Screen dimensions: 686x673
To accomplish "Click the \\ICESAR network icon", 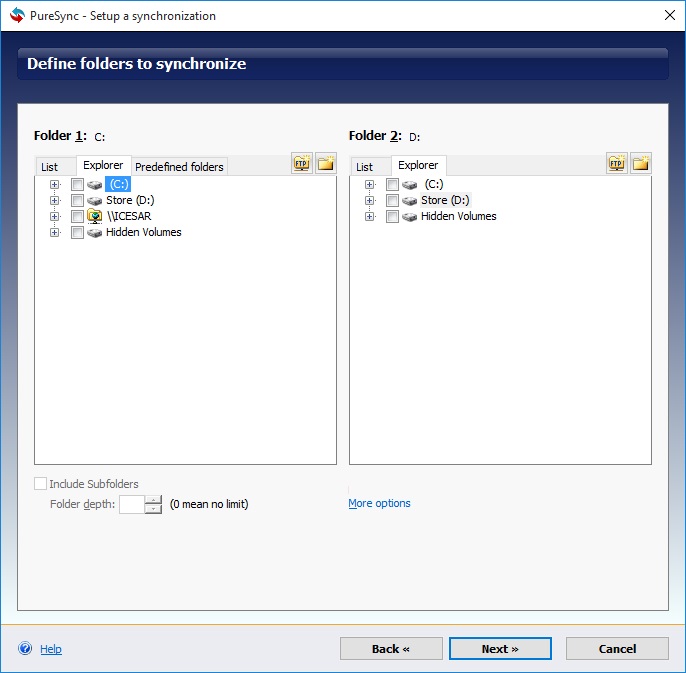I will [94, 216].
